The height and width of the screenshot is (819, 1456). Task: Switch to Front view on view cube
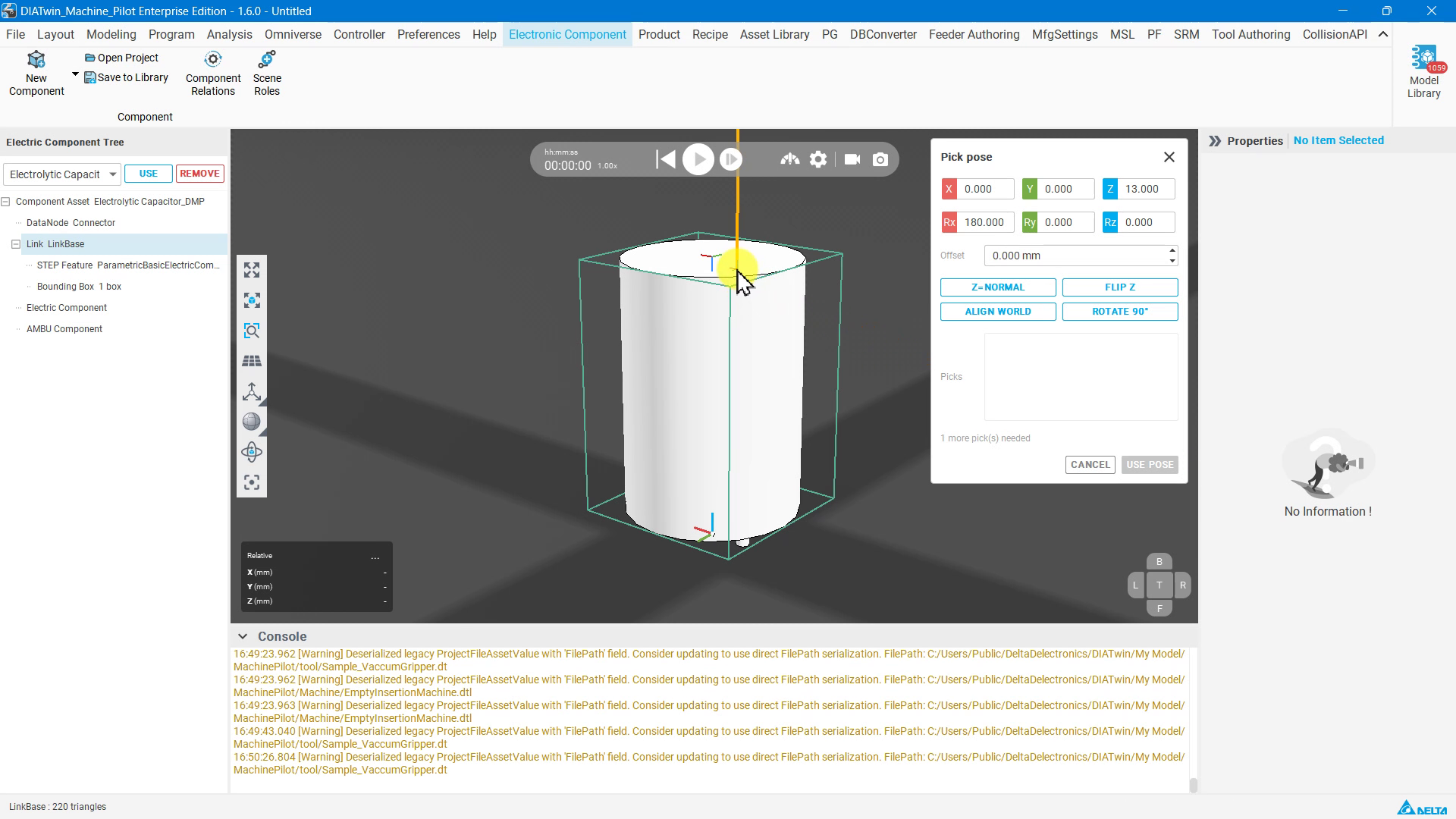pyautogui.click(x=1159, y=608)
